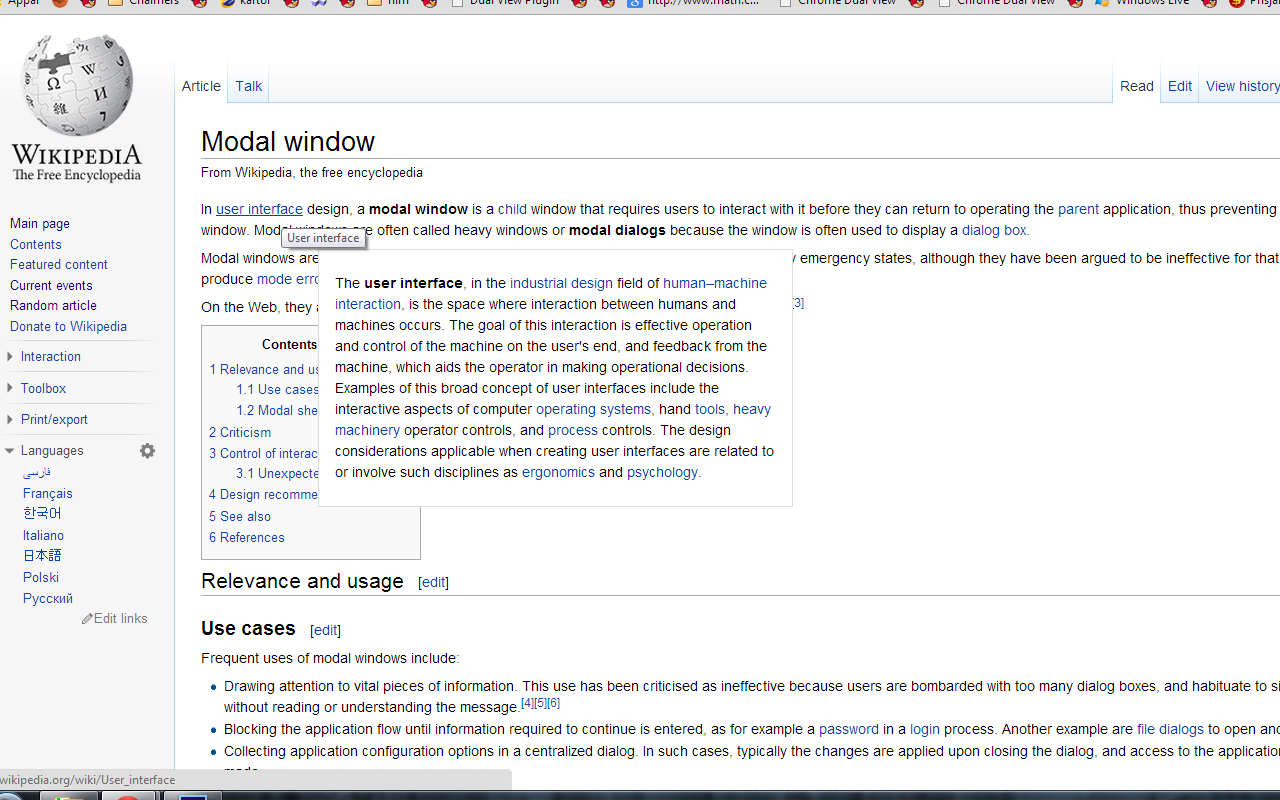The width and height of the screenshot is (1280, 800).
Task: Click the Contents box heading
Action: [289, 344]
